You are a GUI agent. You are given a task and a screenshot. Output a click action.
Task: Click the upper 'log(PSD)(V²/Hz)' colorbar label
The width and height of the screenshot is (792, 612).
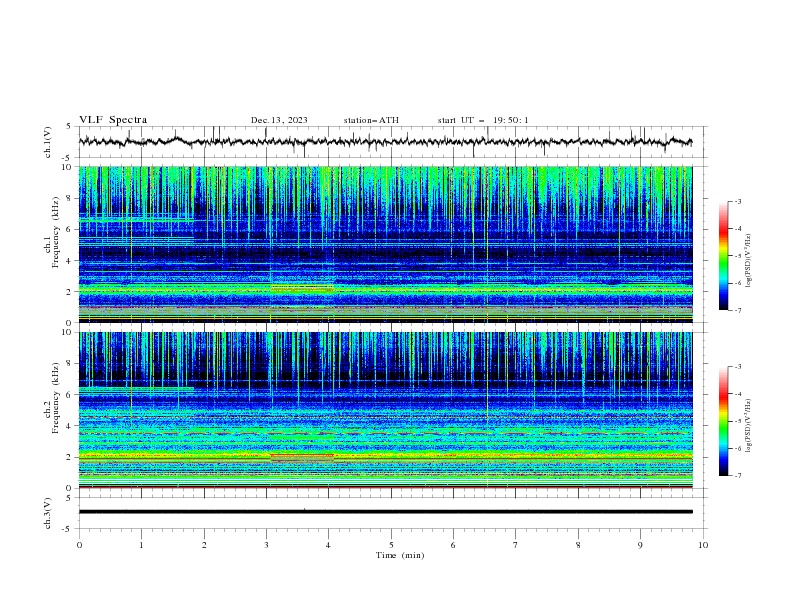(748, 261)
